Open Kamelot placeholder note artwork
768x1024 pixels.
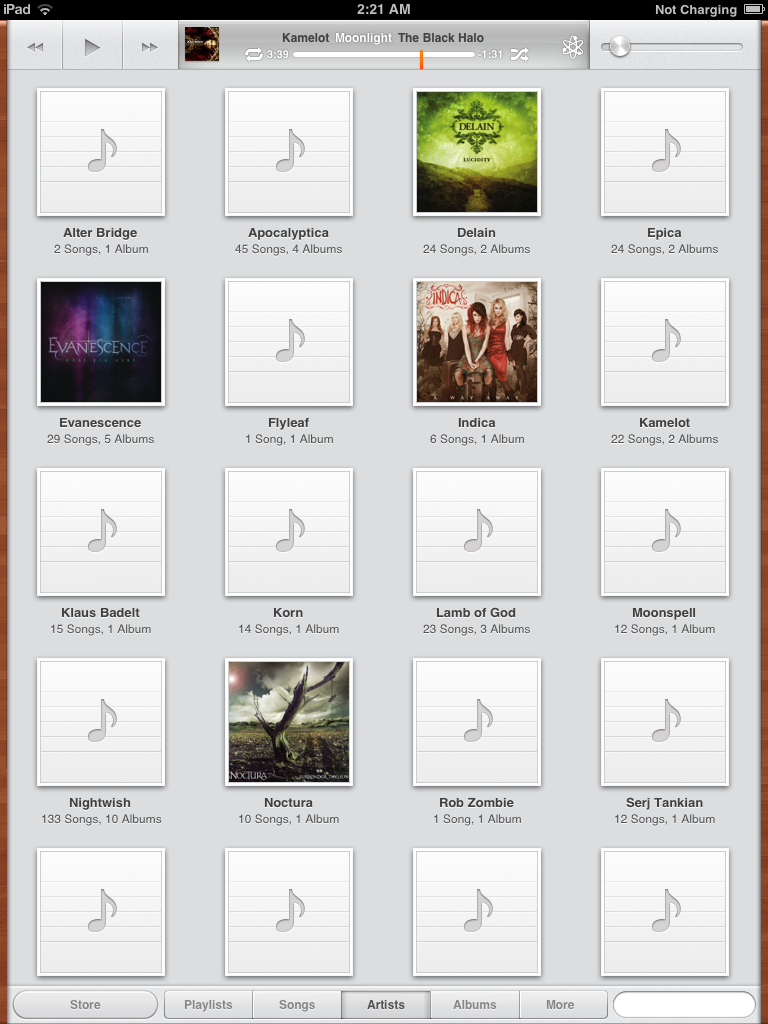665,342
